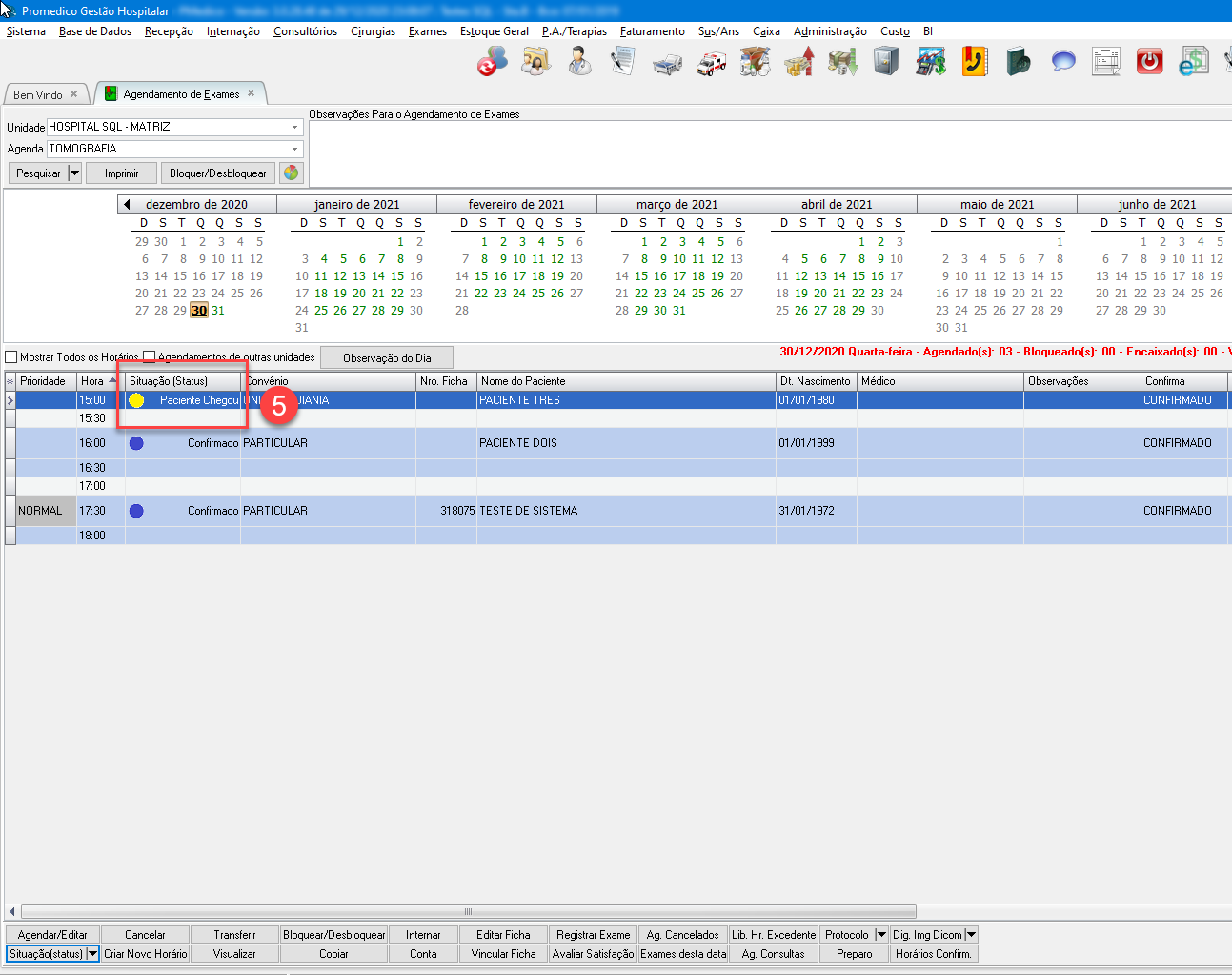Expand the Unidade dropdown

click(x=294, y=127)
